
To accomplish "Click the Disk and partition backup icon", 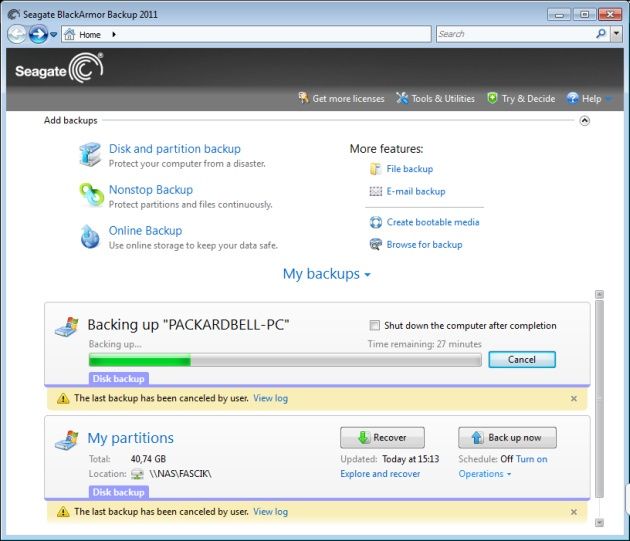I will (90, 154).
